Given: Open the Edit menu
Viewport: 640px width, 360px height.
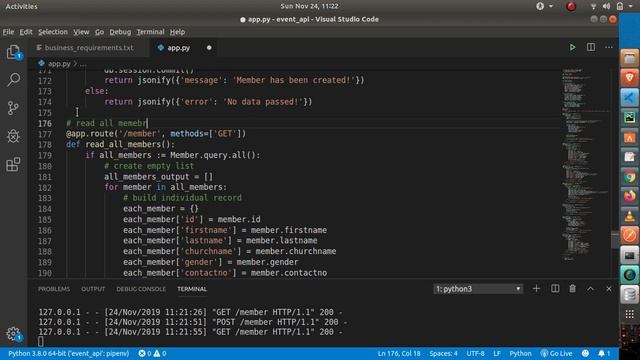Looking at the screenshot, I should click(x=26, y=32).
